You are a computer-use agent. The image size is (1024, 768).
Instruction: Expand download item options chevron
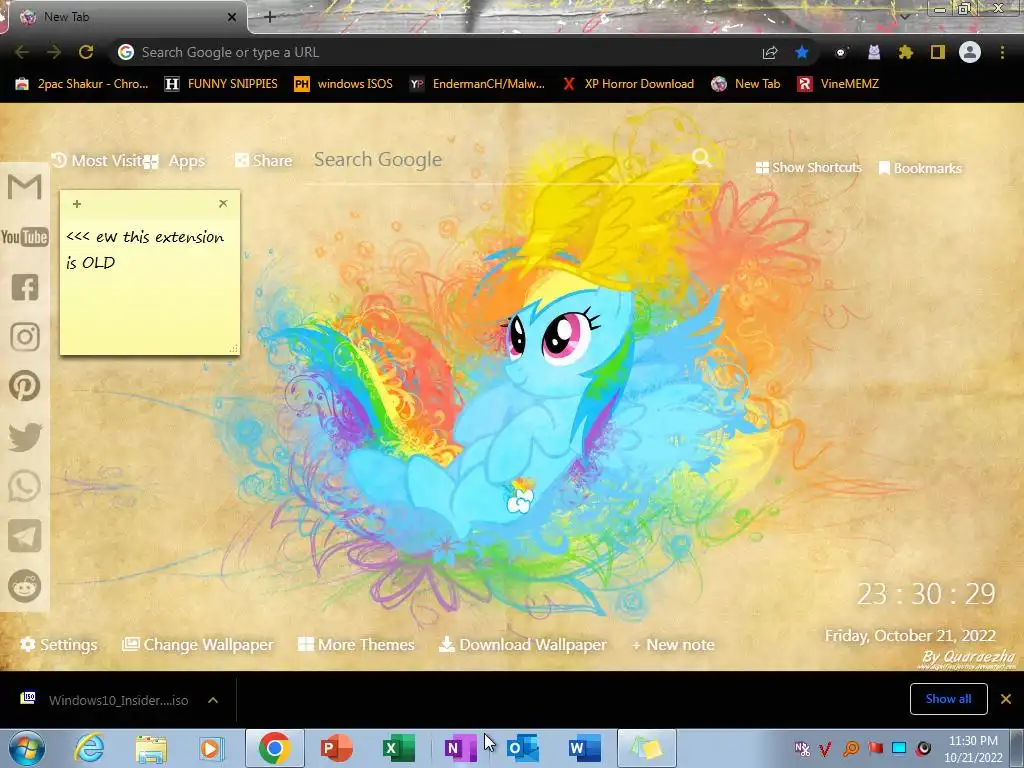pos(213,700)
